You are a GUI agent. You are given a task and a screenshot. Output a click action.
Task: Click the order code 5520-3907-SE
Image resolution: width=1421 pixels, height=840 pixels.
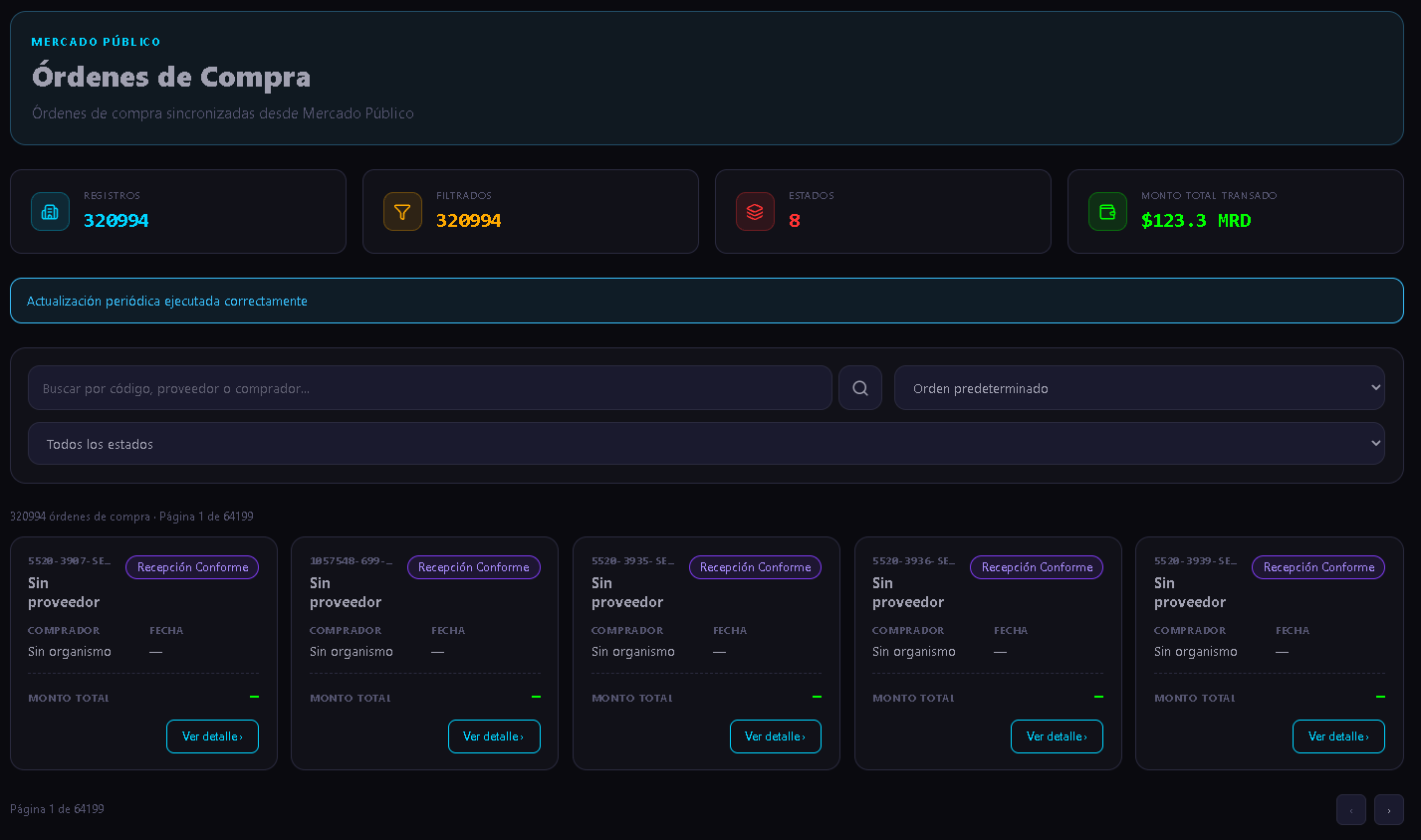[70, 561]
